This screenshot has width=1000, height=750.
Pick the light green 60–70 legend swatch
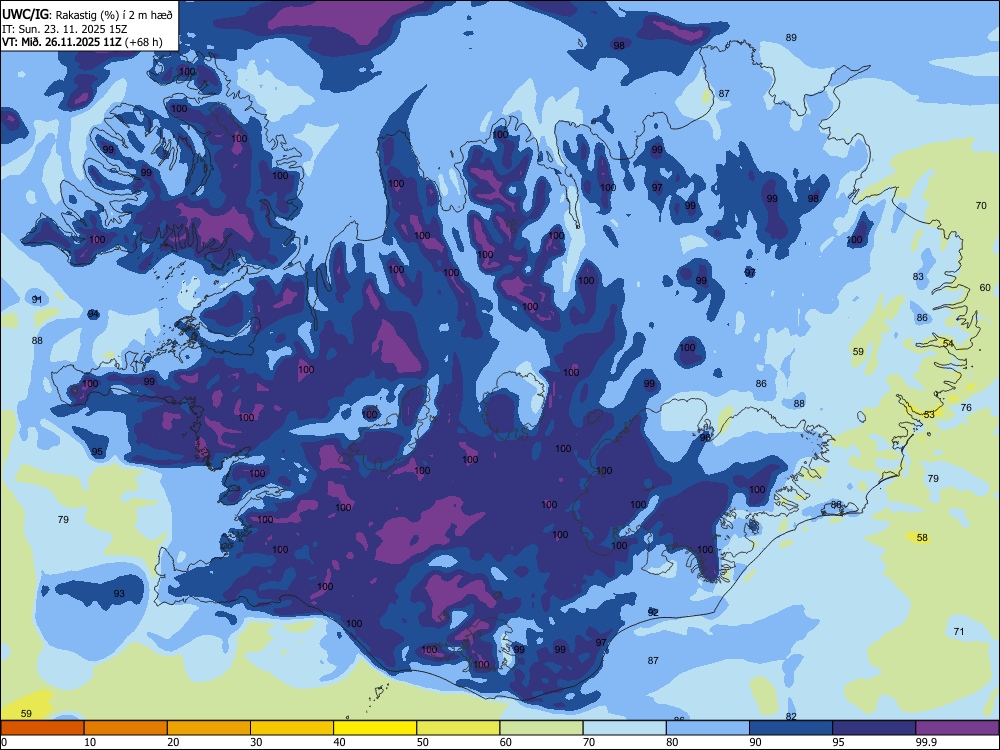click(541, 728)
